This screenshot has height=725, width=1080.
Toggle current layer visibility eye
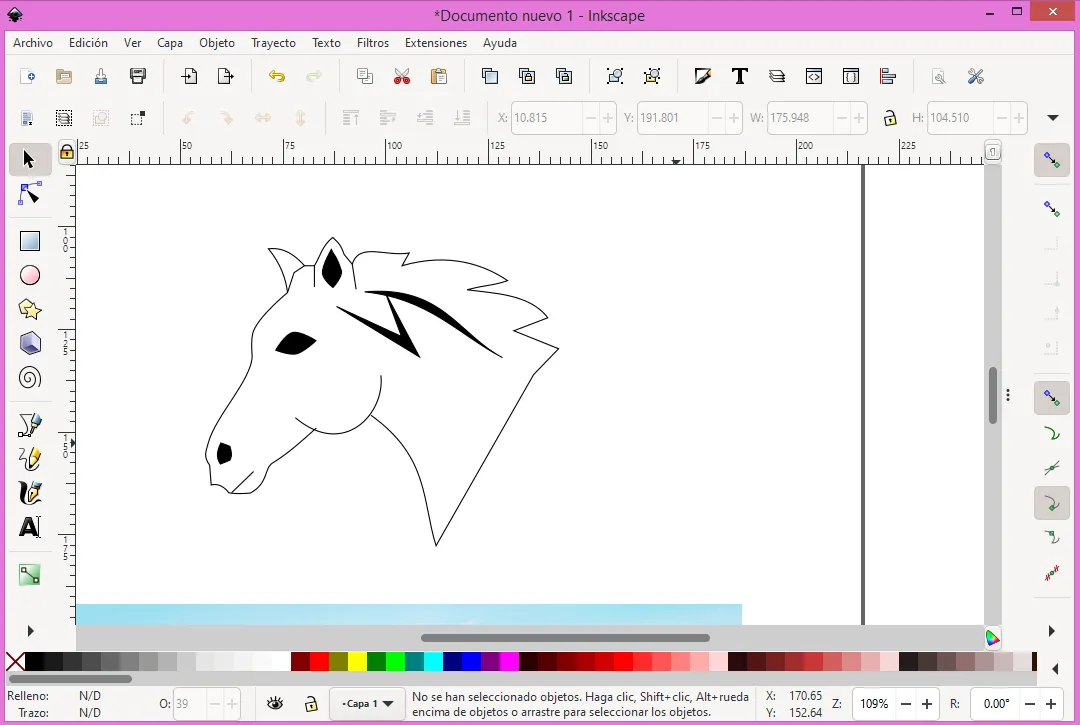pos(275,704)
